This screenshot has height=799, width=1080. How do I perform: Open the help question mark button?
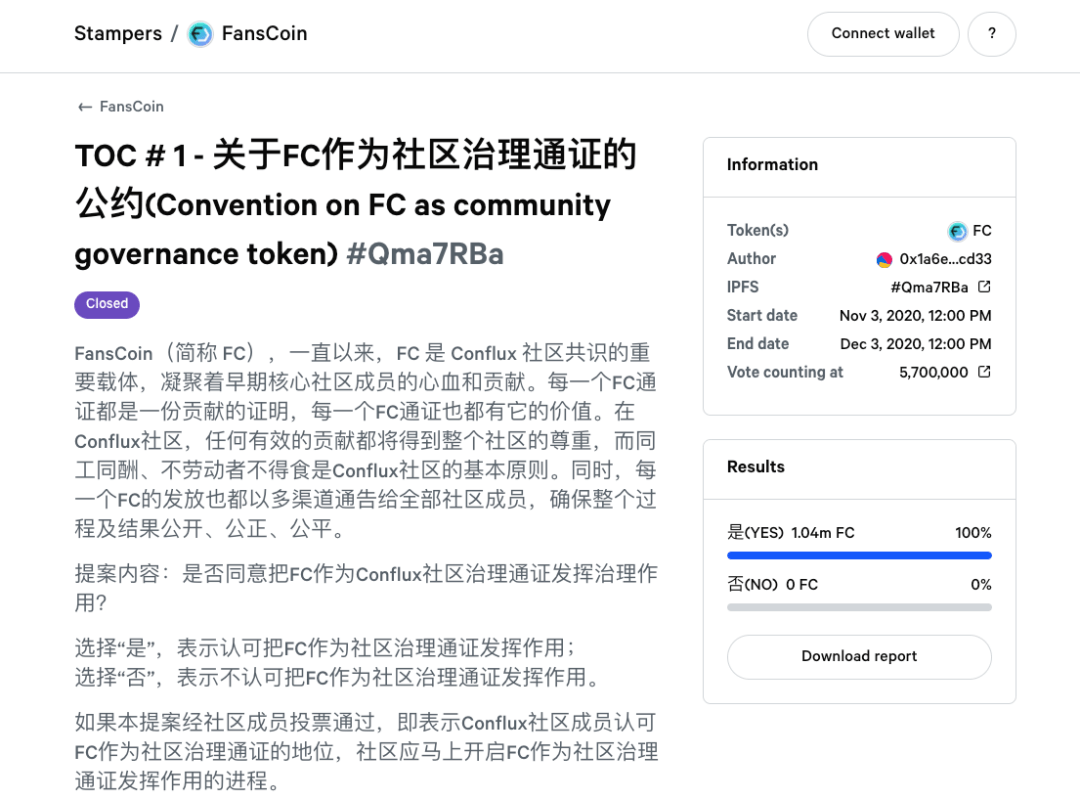pyautogui.click(x=992, y=34)
